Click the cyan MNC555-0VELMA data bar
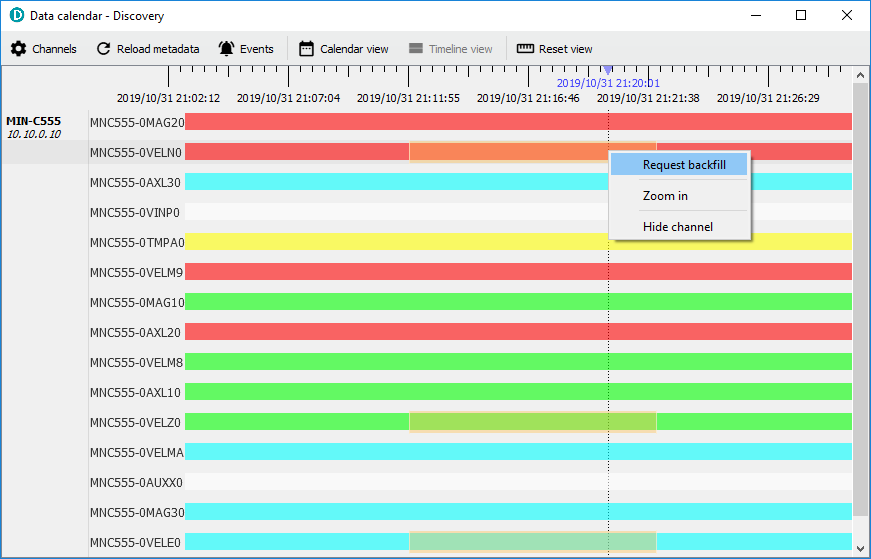Screen dimensions: 871x559 (518, 452)
